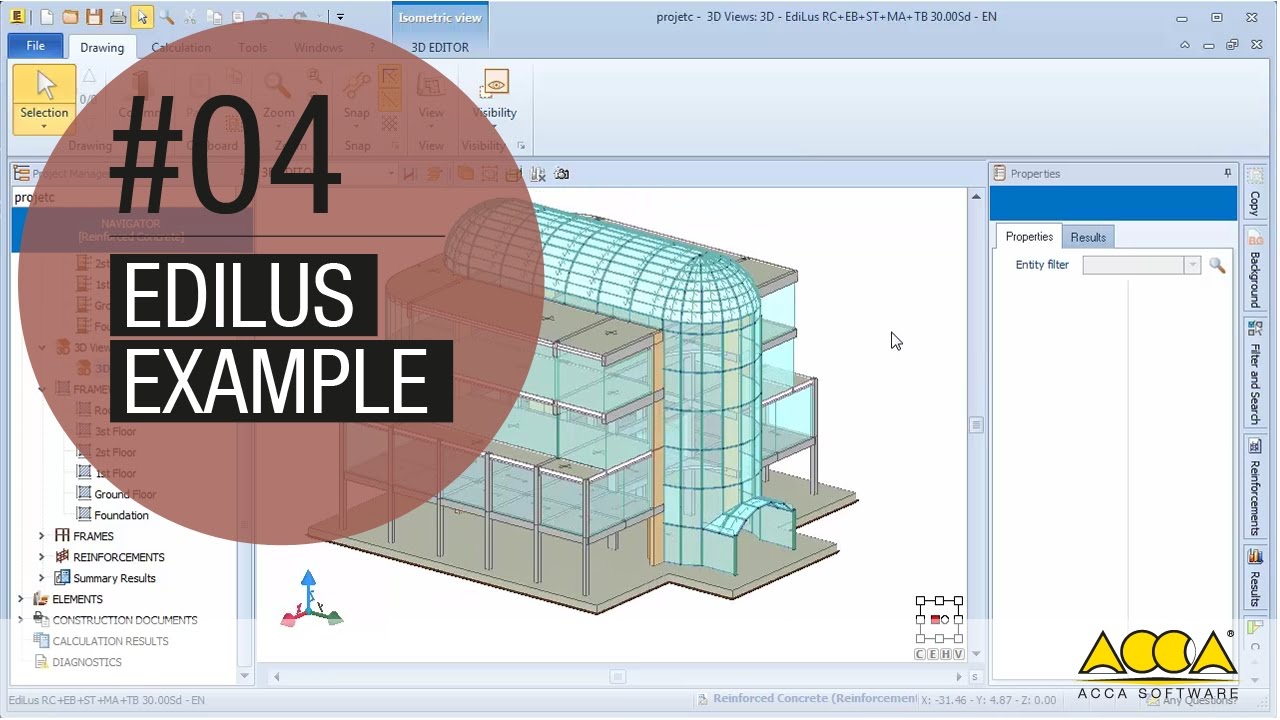Open the Background side panel
The height and width of the screenshot is (720, 1280).
point(1254,270)
